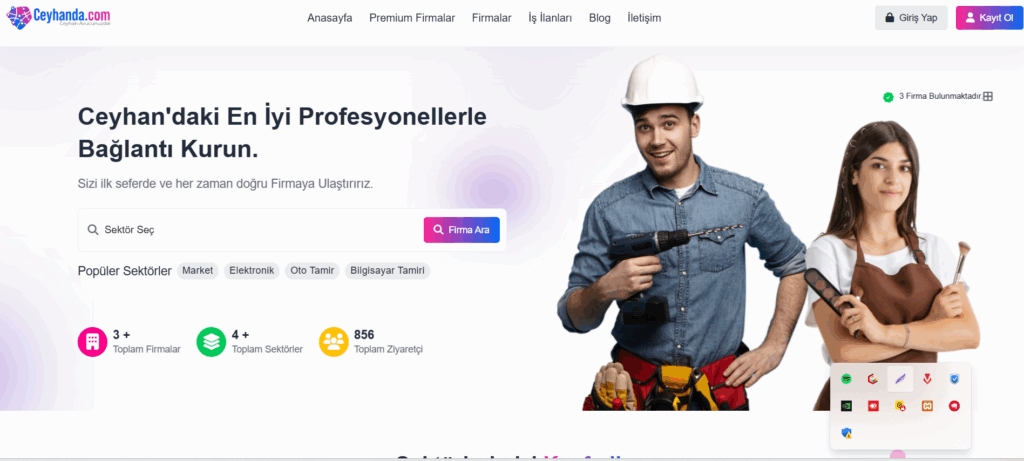Image resolution: width=1024 pixels, height=461 pixels.
Task: Open the Sektör Seç selector
Action: (251, 230)
